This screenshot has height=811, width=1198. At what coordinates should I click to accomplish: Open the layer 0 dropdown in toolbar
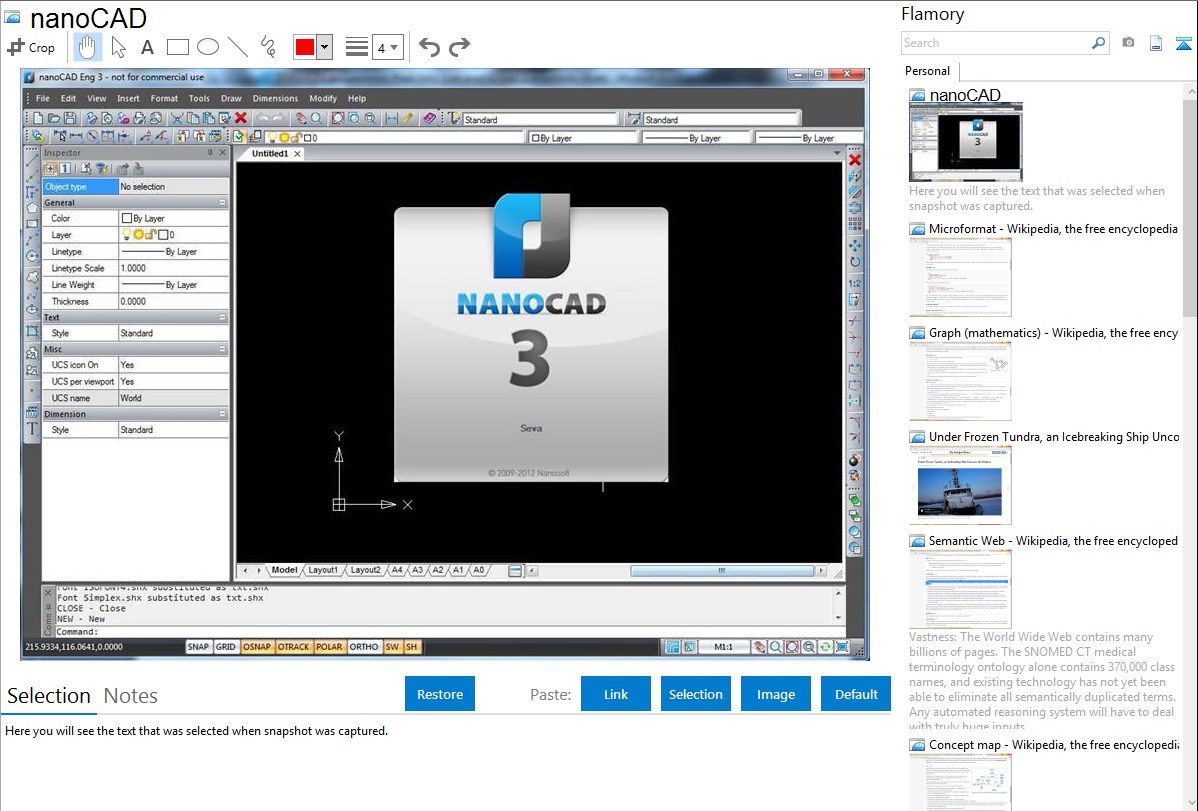click(x=394, y=138)
